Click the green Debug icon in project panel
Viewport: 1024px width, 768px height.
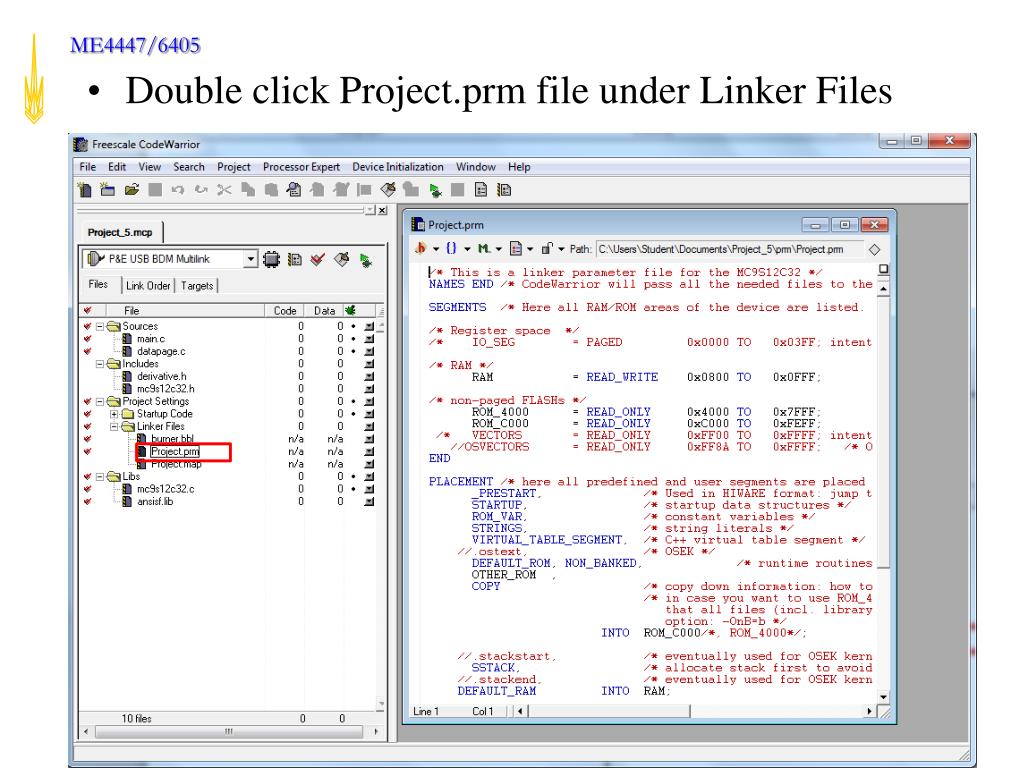[x=366, y=261]
